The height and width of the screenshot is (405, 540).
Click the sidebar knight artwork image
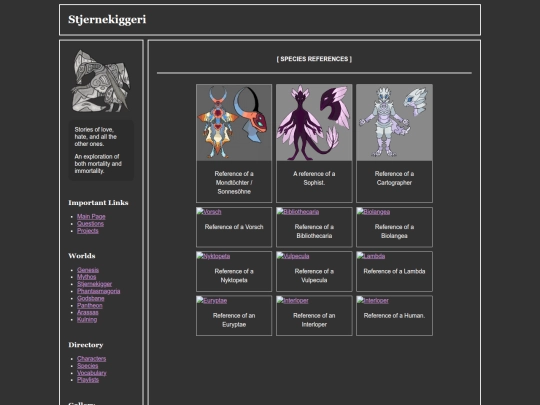101,81
